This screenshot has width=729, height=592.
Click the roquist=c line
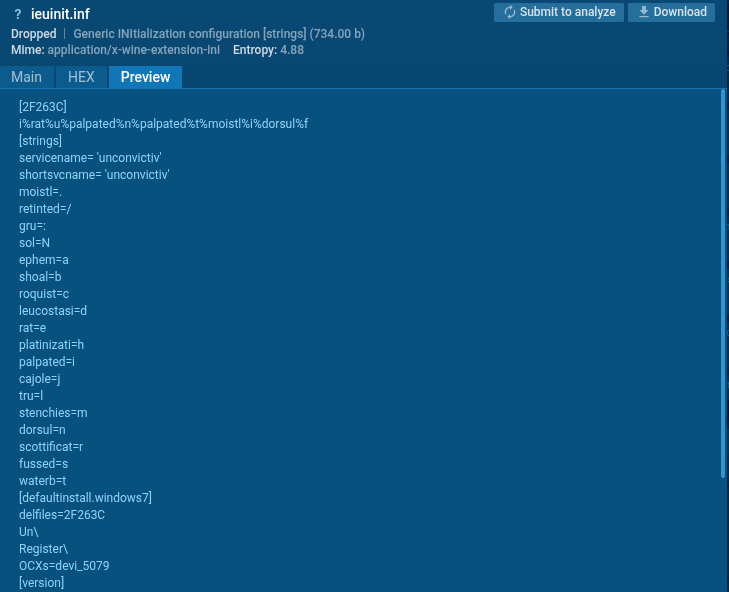point(44,293)
